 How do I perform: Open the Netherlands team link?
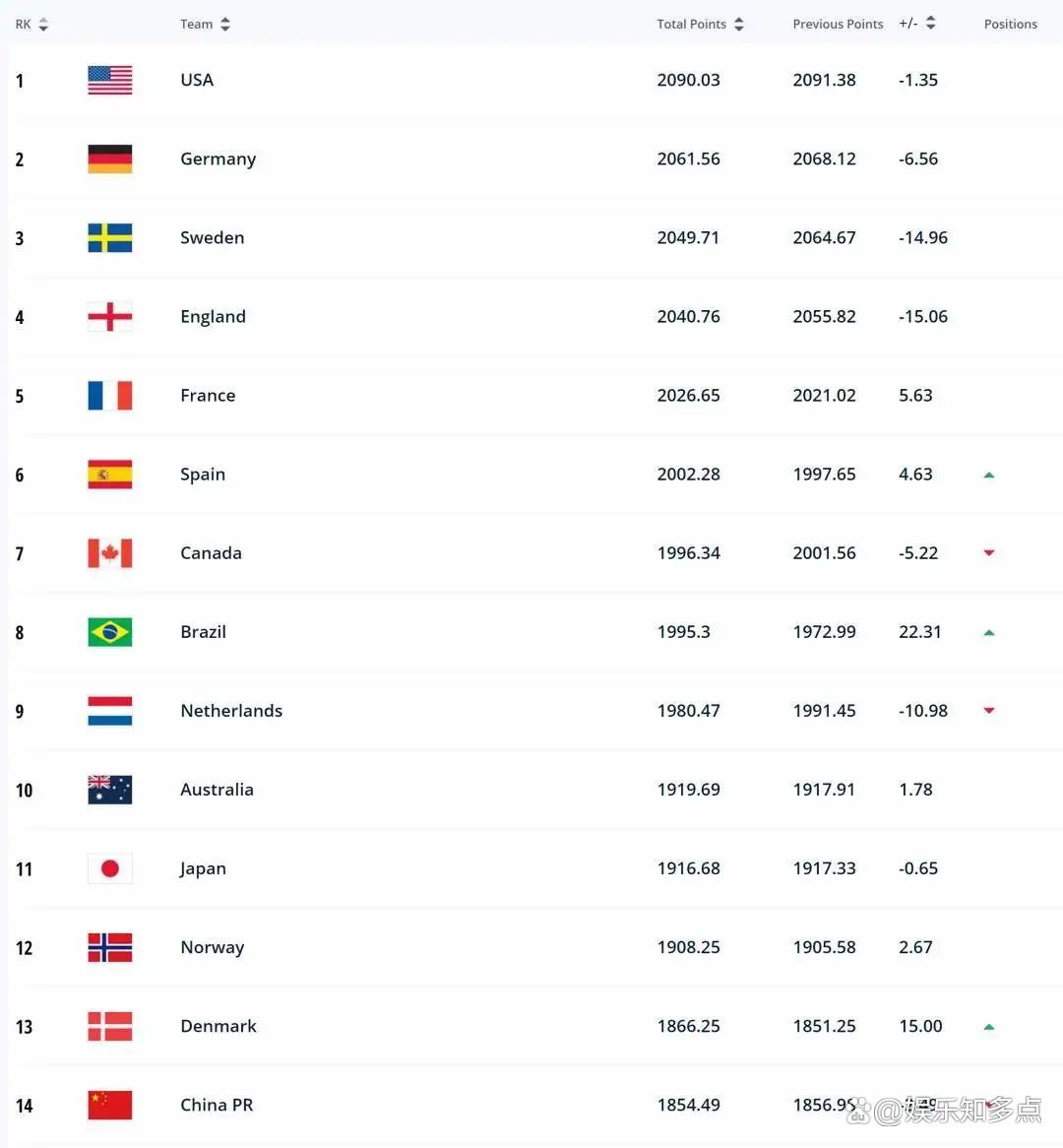231,710
